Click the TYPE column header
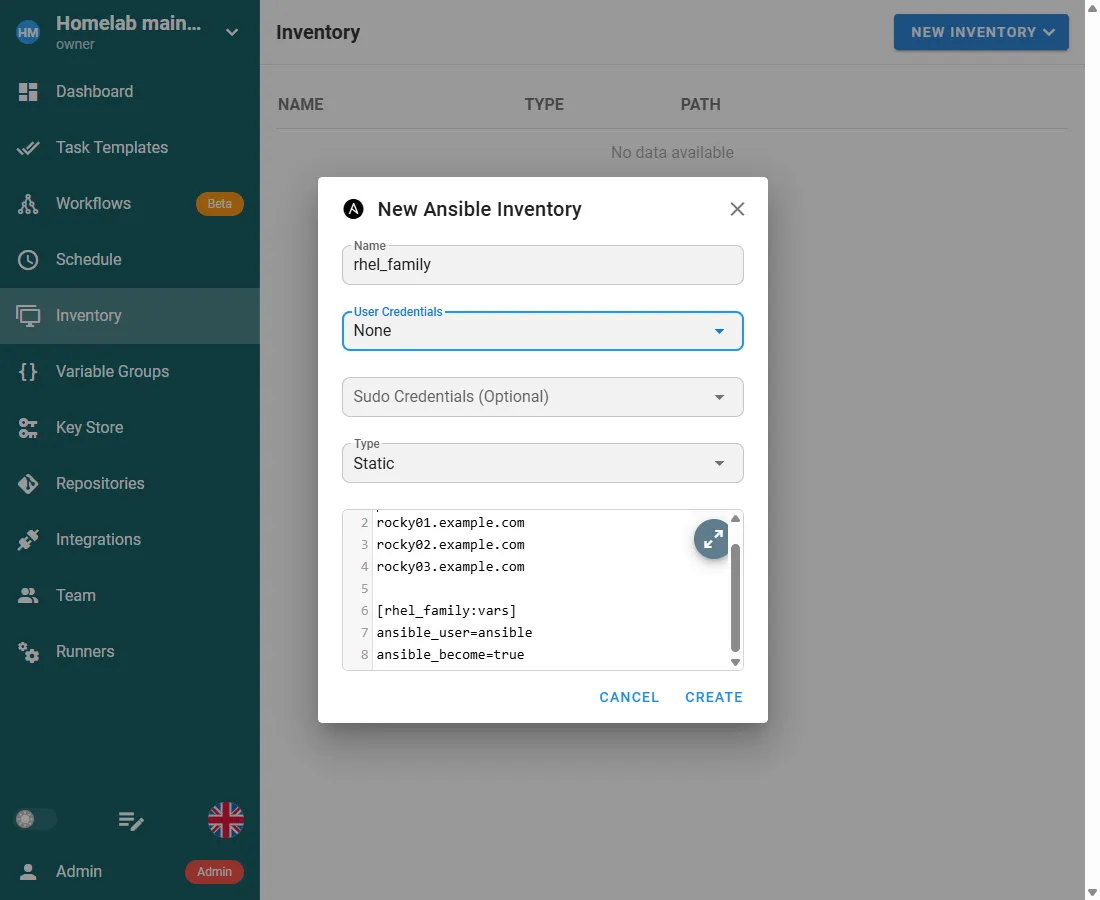Image resolution: width=1100 pixels, height=900 pixels. 544,105
